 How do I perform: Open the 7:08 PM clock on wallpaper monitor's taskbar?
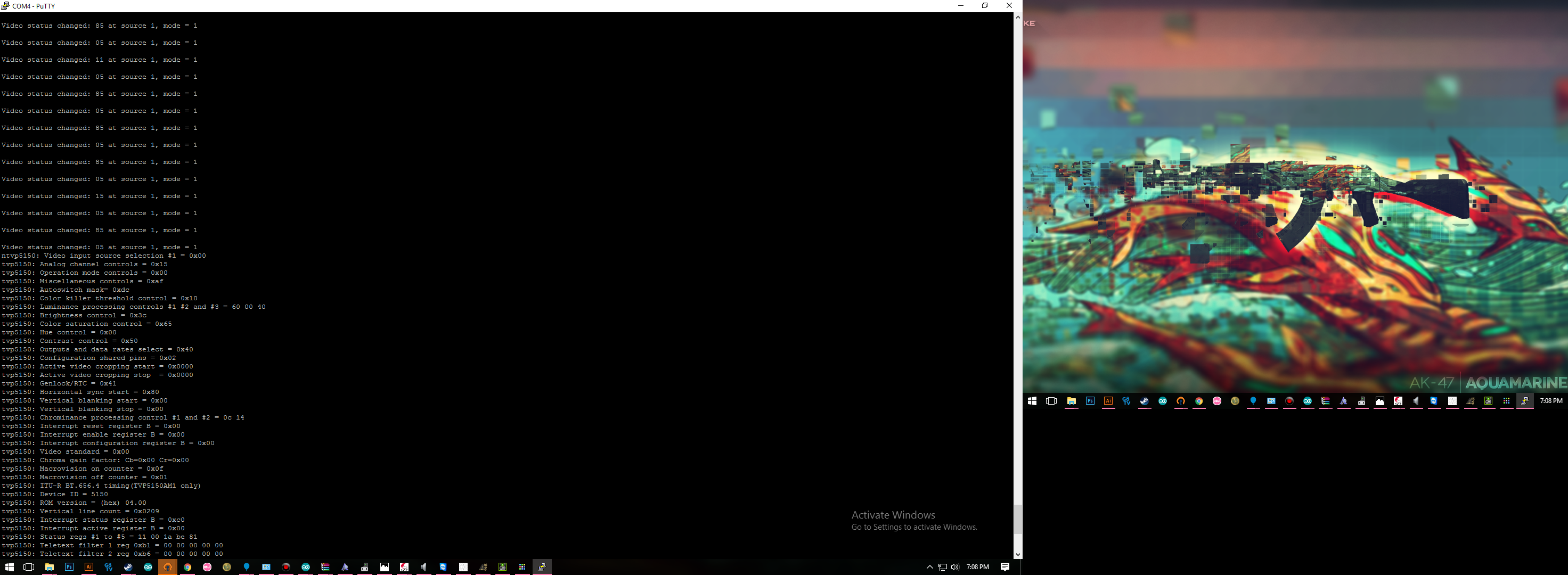[x=1551, y=401]
